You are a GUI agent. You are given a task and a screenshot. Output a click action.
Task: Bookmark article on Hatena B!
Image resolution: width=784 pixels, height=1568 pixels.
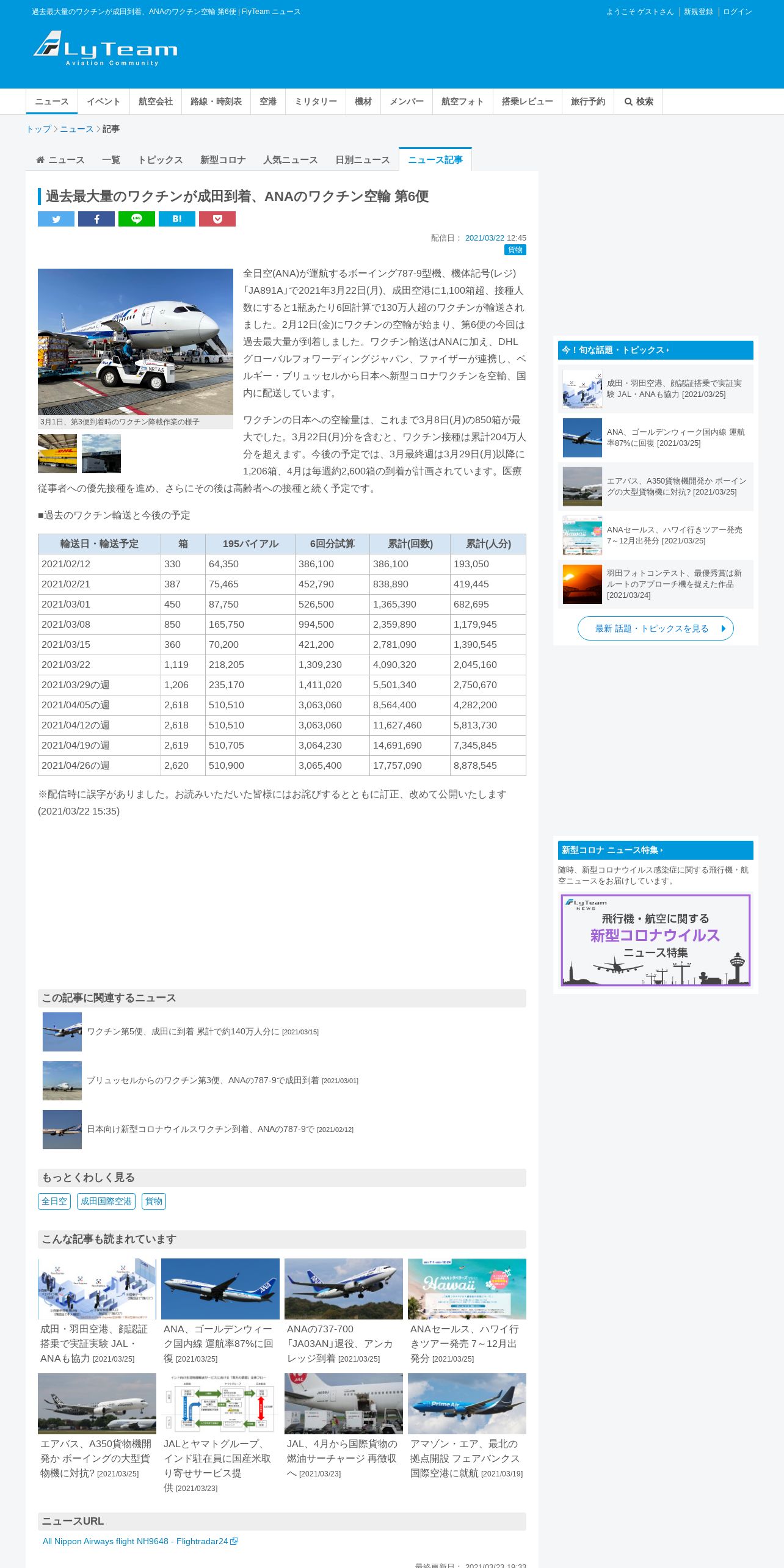177,219
